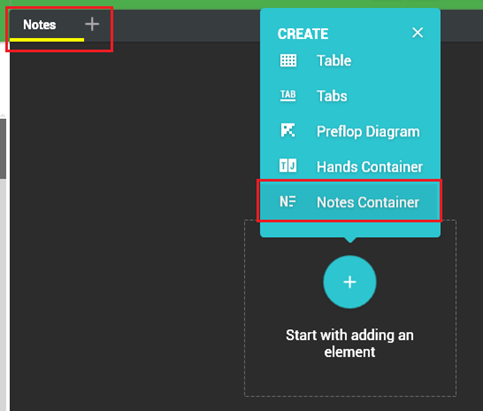Click the left vertical scrollbar thumb
Viewport: 483px width, 411px height.
click(x=3, y=149)
